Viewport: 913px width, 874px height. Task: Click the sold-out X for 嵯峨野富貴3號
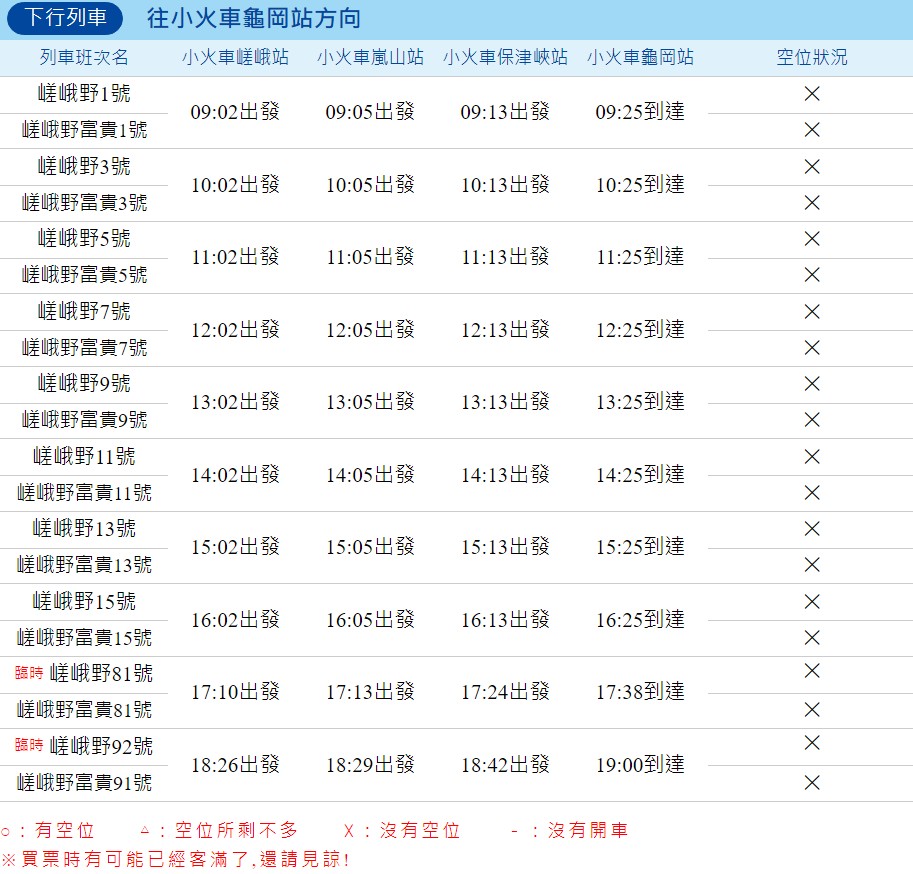pos(812,203)
